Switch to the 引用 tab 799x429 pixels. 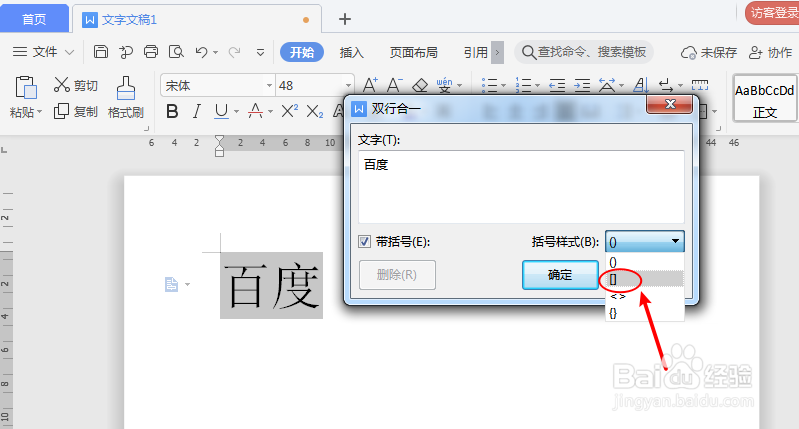(475, 52)
